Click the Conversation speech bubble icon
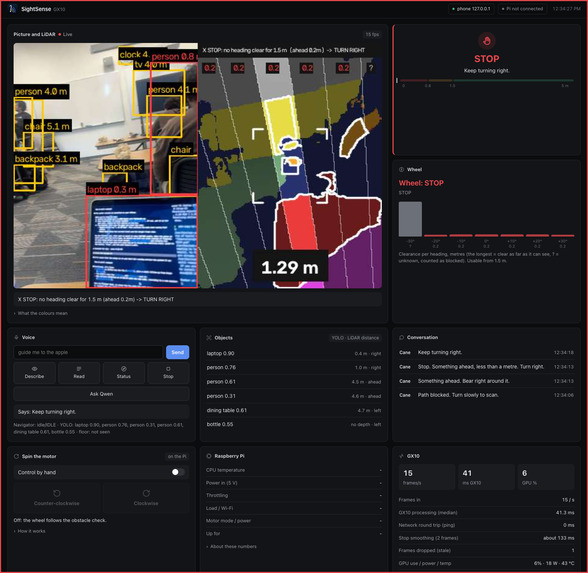The width and height of the screenshot is (588, 573). click(402, 338)
